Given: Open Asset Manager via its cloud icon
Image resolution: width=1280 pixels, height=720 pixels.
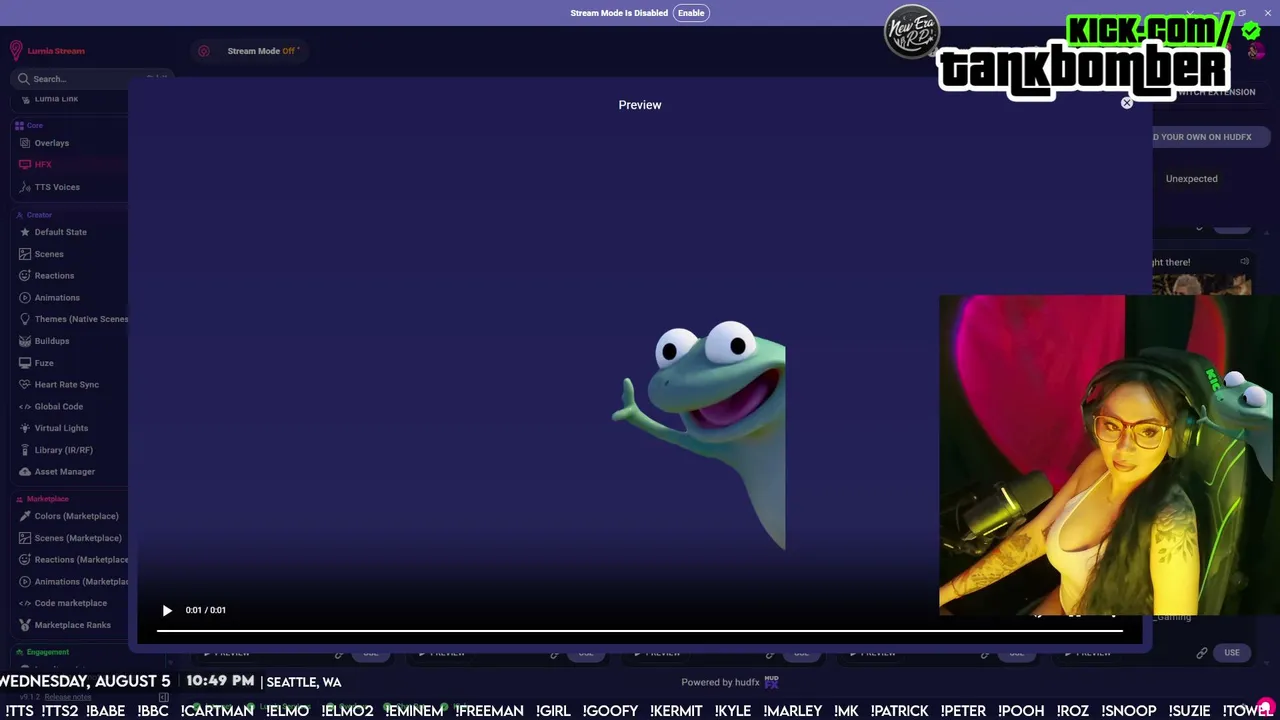Looking at the screenshot, I should [x=26, y=472].
